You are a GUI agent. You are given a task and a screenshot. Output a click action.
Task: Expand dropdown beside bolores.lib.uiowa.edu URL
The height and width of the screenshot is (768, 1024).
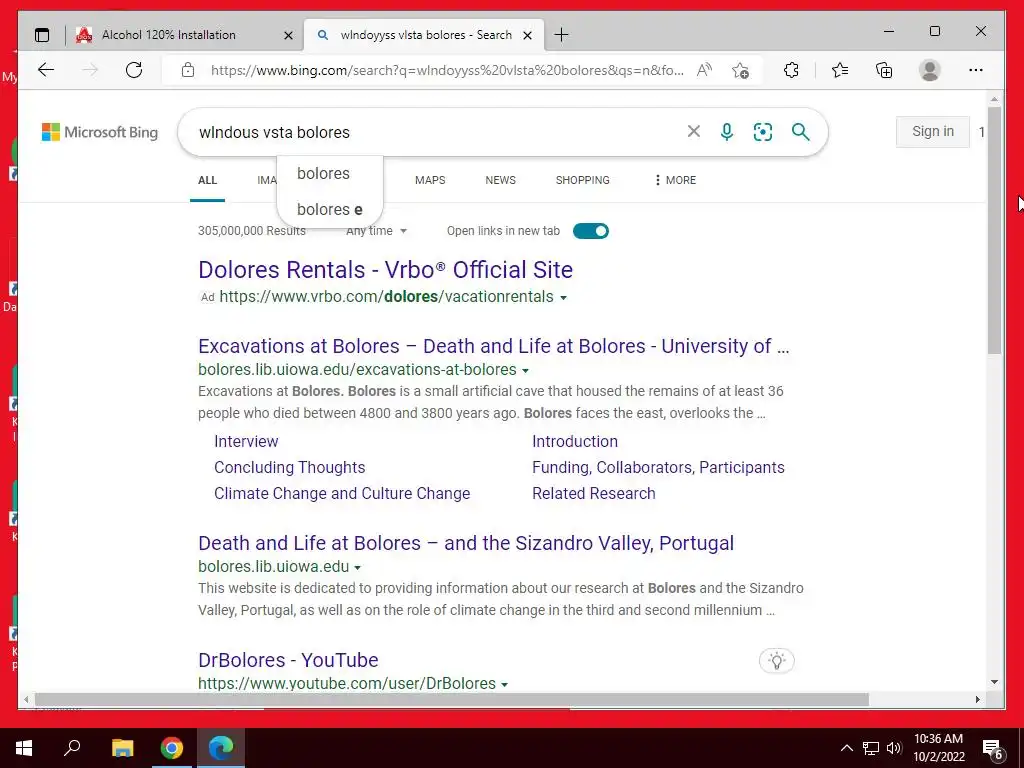pos(357,568)
